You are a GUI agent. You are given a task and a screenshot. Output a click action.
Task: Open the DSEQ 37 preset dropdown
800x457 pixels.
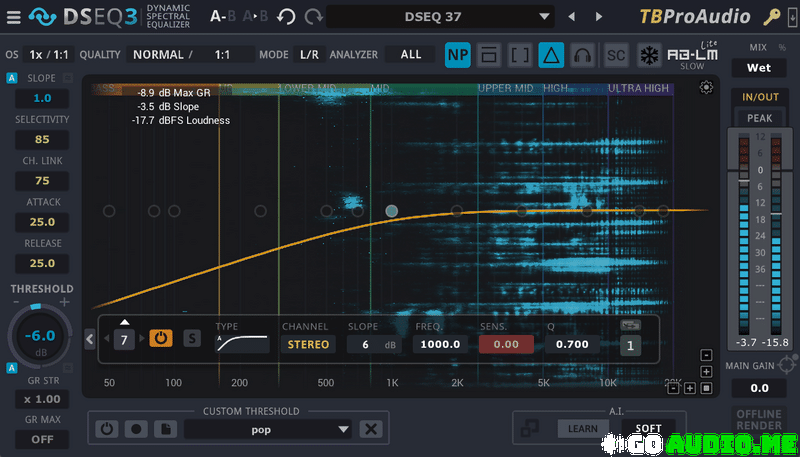tap(440, 17)
